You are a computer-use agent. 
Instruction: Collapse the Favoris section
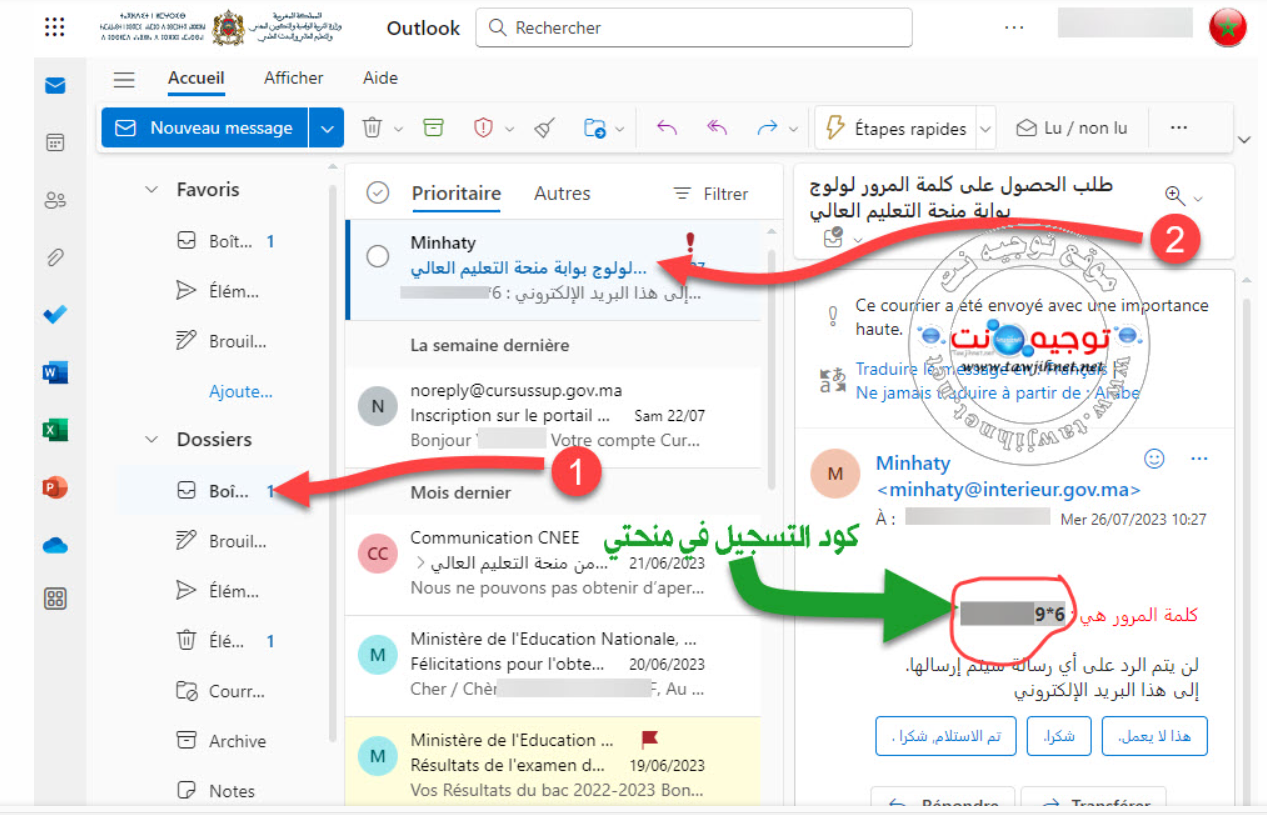pos(152,189)
